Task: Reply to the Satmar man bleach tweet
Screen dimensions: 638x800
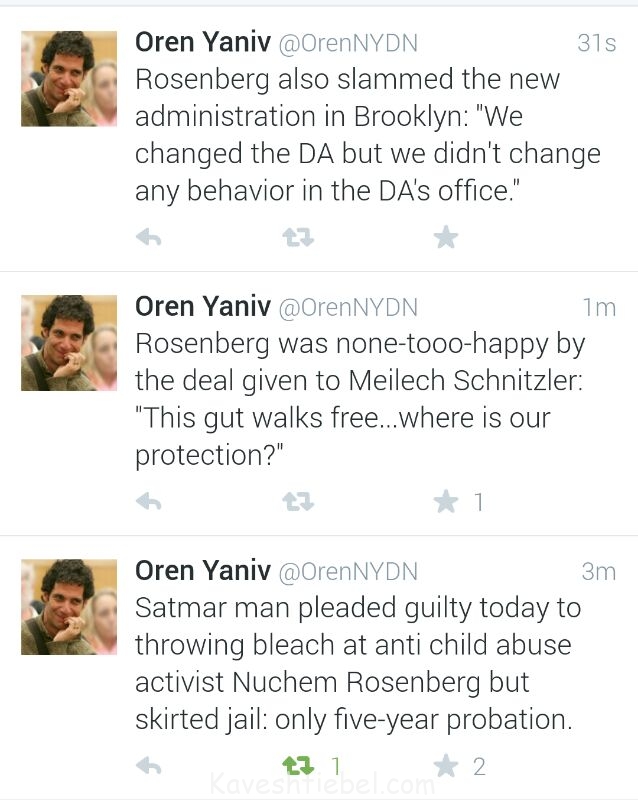Action: pos(148,766)
